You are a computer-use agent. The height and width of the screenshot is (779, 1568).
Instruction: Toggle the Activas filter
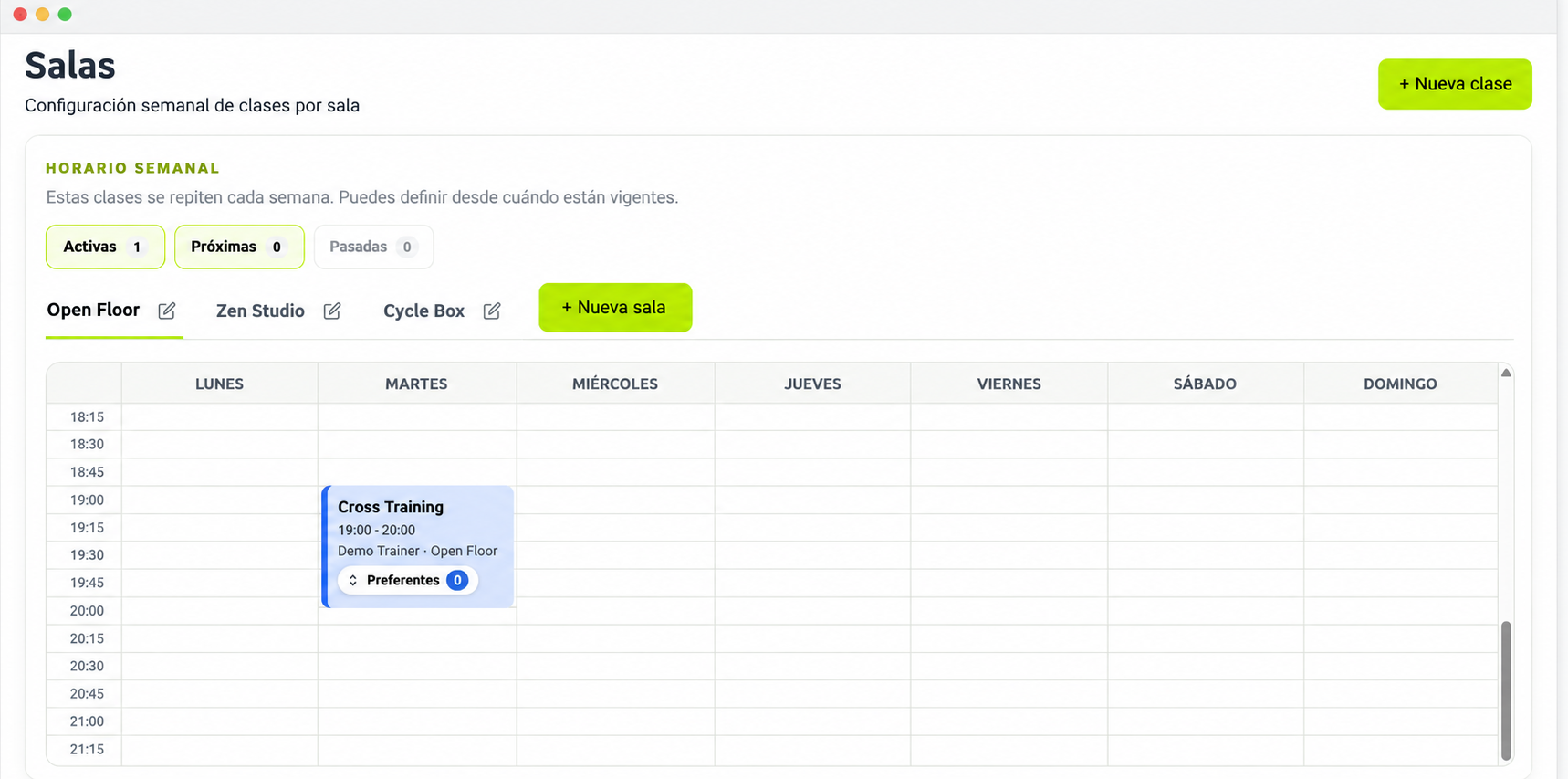click(105, 247)
